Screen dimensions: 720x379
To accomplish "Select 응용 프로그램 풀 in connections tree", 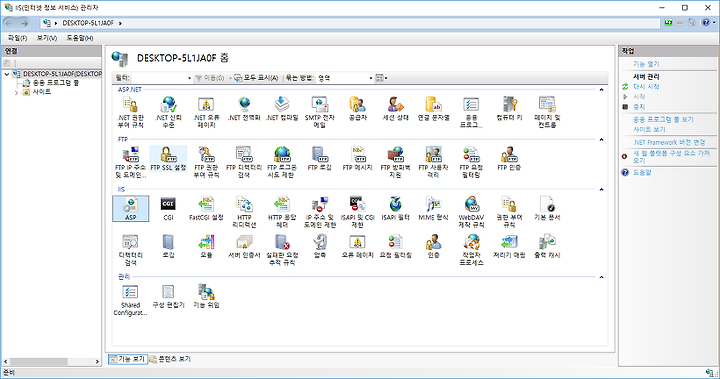I will (x=56, y=83).
